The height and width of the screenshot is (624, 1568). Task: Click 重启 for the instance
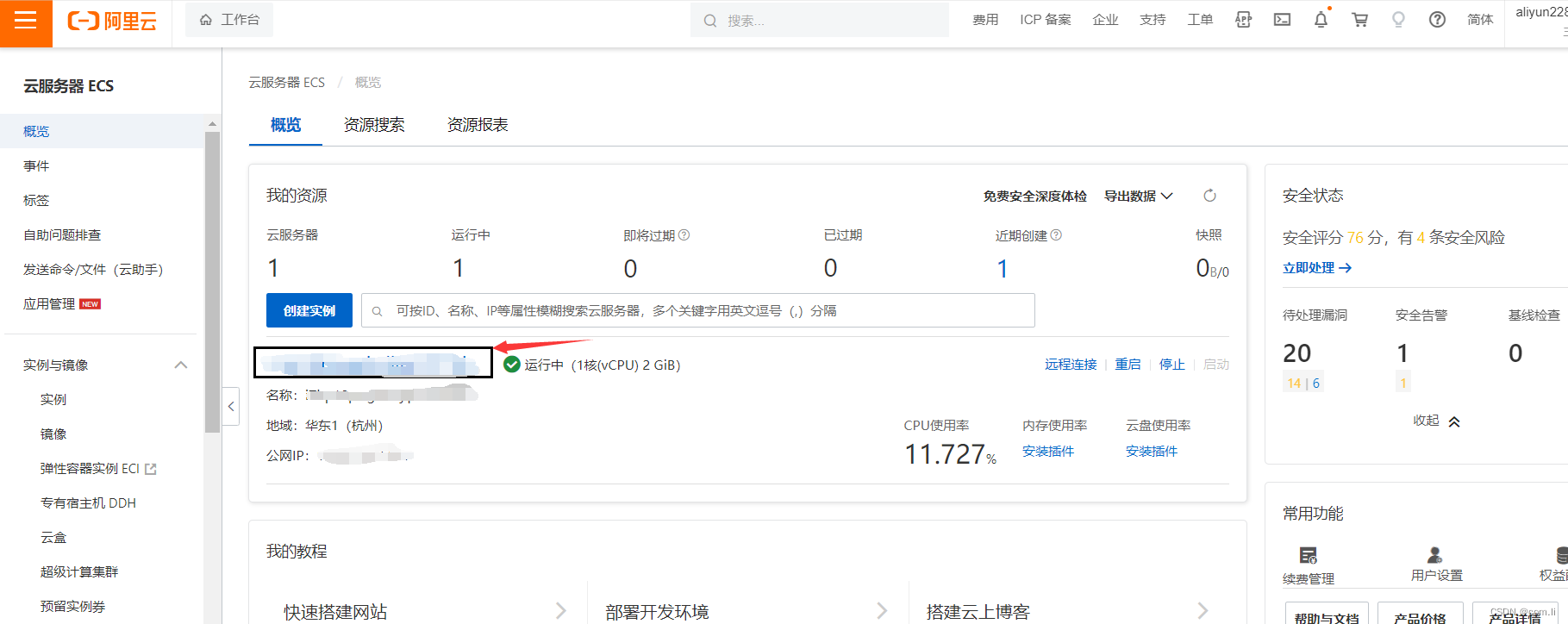point(1128,365)
